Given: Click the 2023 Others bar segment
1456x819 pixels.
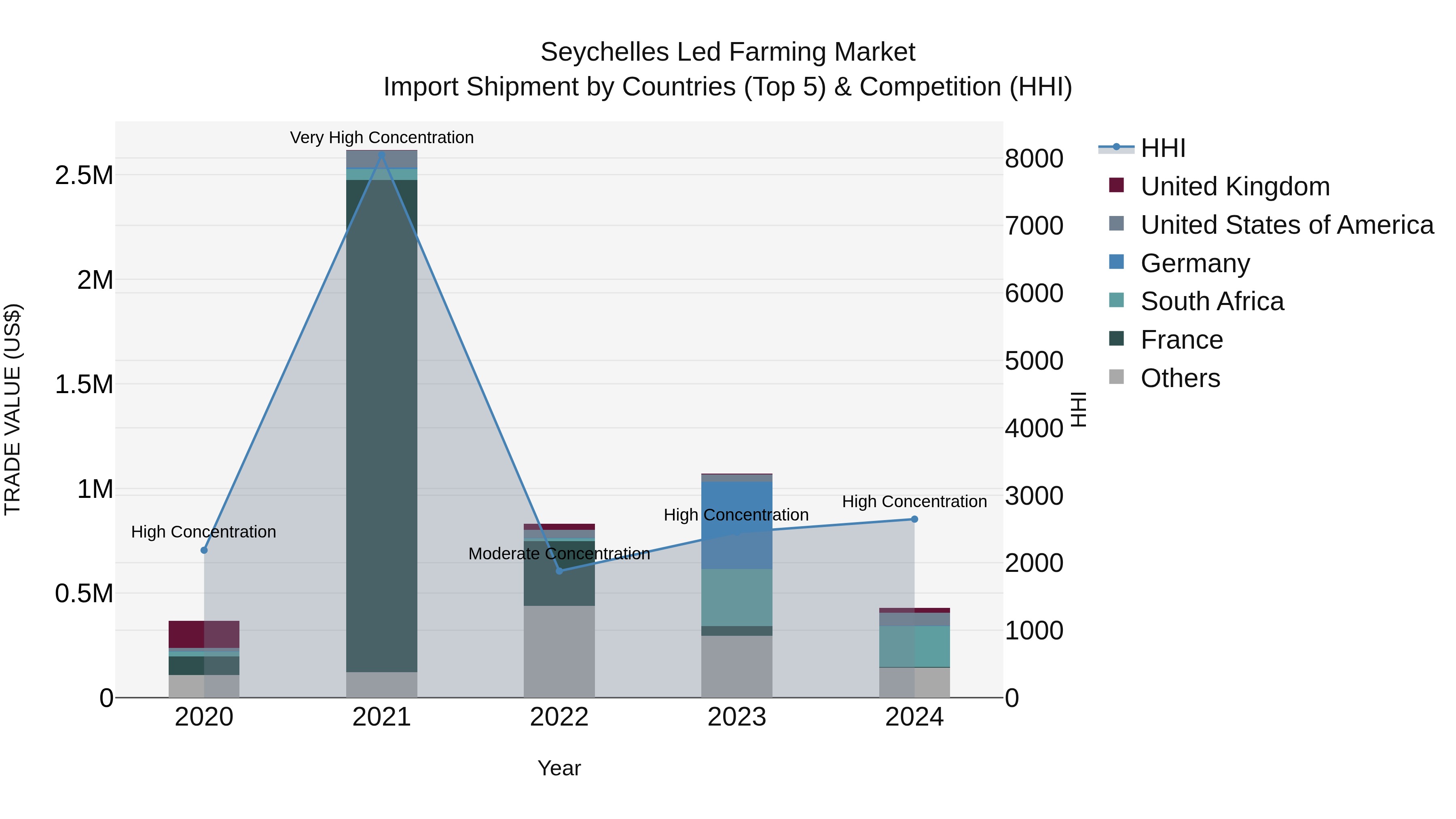Looking at the screenshot, I should pos(736,667).
